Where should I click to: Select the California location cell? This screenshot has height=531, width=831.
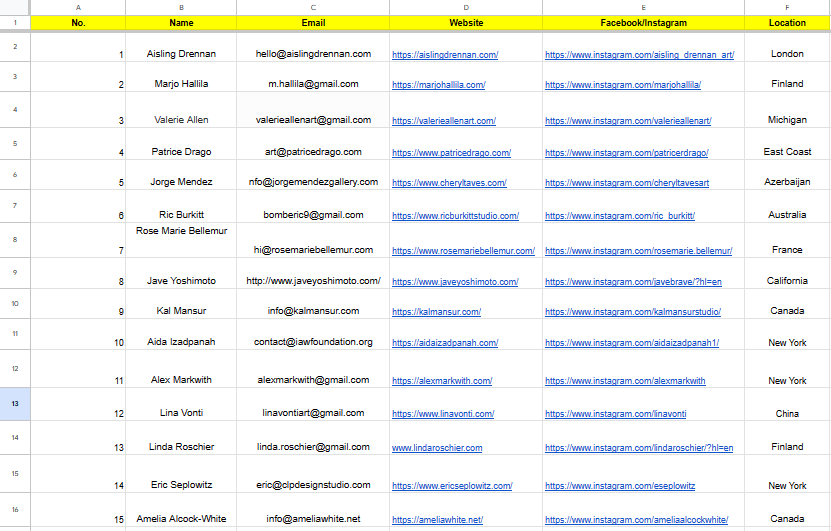tap(787, 273)
